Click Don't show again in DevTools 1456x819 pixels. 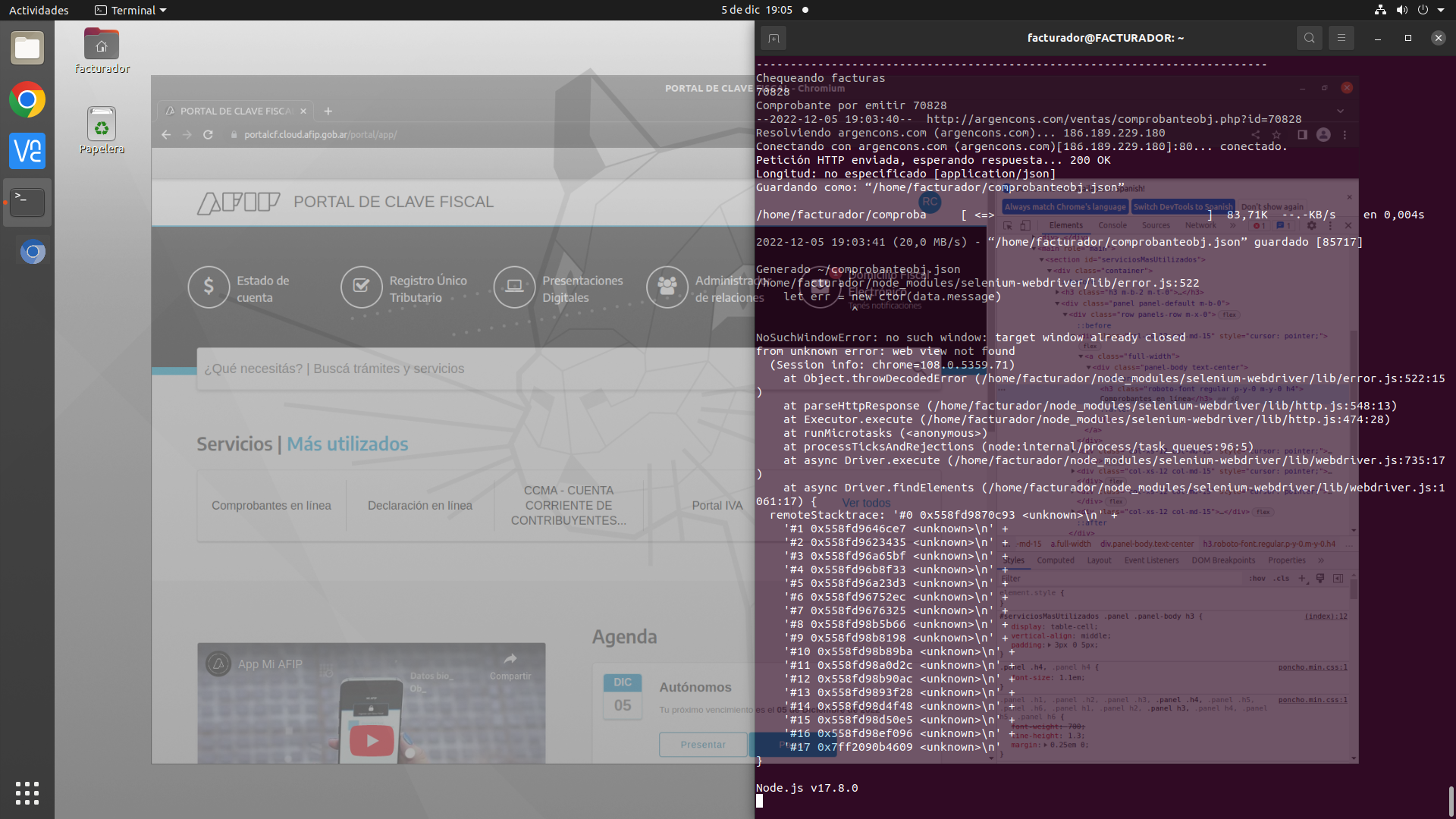(1272, 206)
